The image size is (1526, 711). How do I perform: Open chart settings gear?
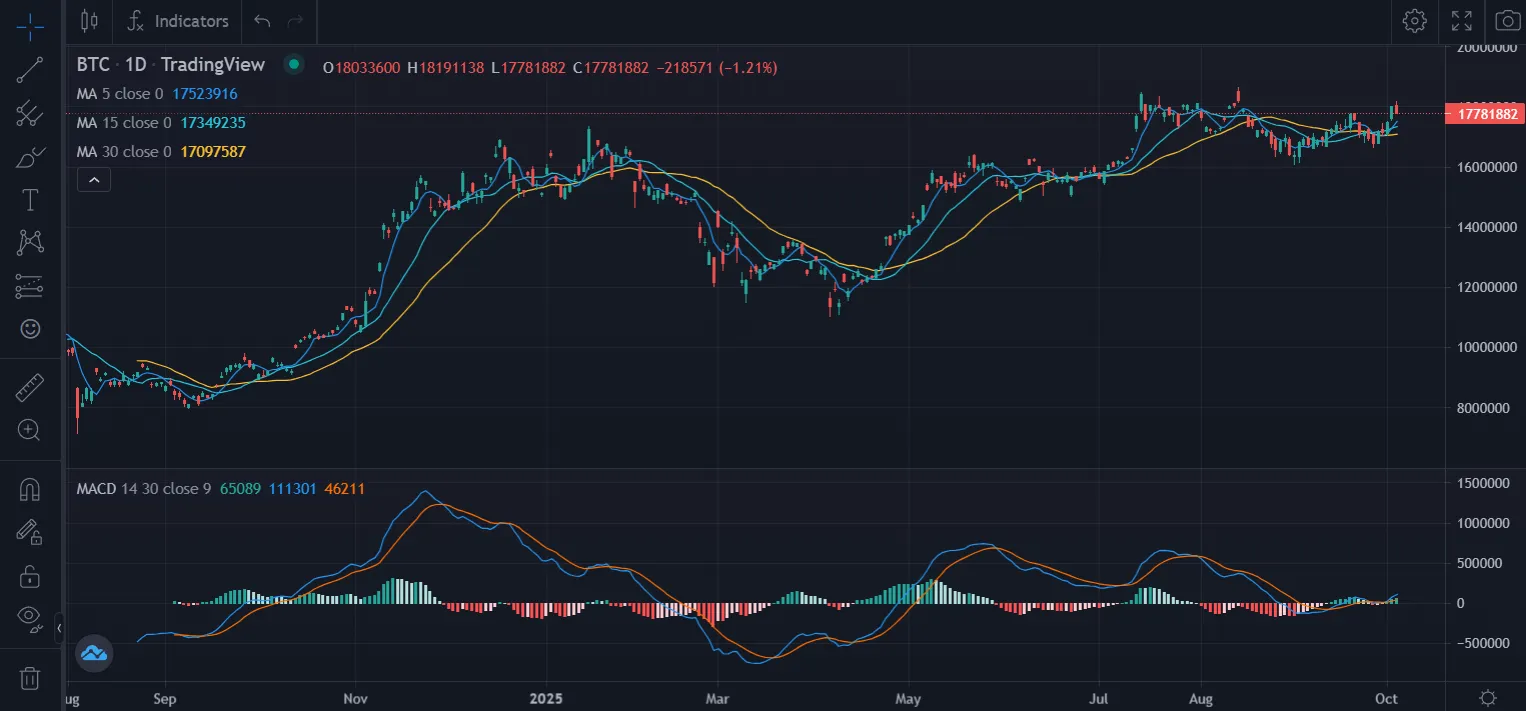(1413, 21)
